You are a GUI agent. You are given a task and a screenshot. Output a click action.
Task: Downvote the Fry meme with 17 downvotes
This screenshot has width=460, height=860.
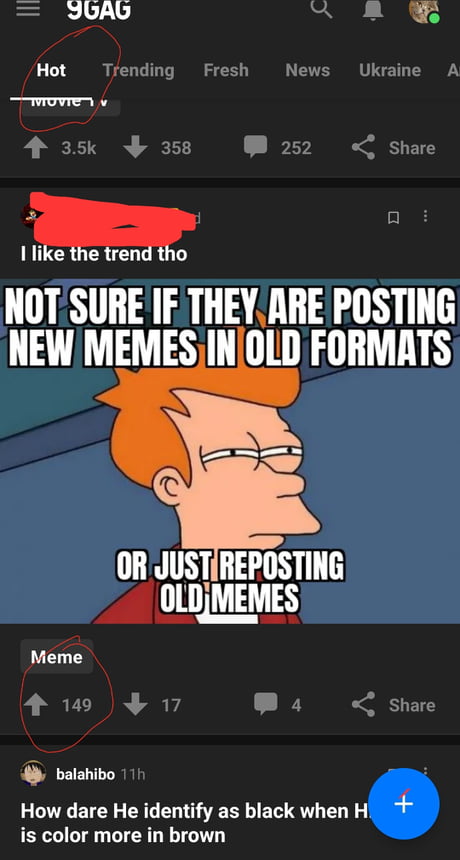pyautogui.click(x=135, y=705)
